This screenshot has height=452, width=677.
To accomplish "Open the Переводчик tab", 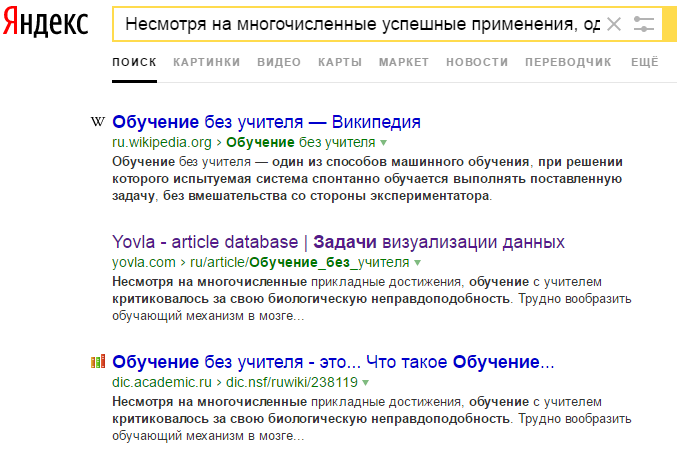I will [x=568, y=62].
